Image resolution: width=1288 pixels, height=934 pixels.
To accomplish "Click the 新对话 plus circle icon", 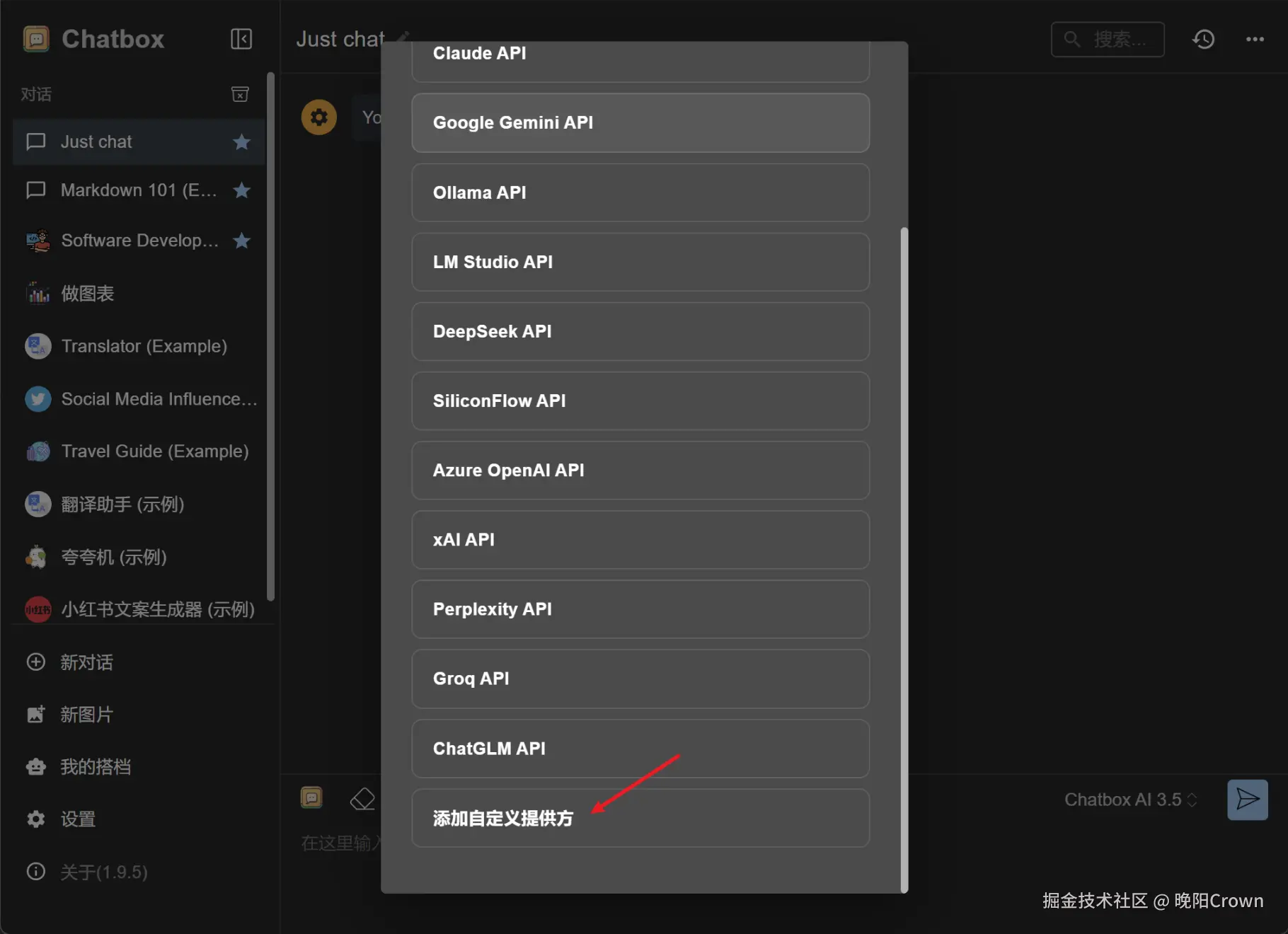I will (x=36, y=662).
